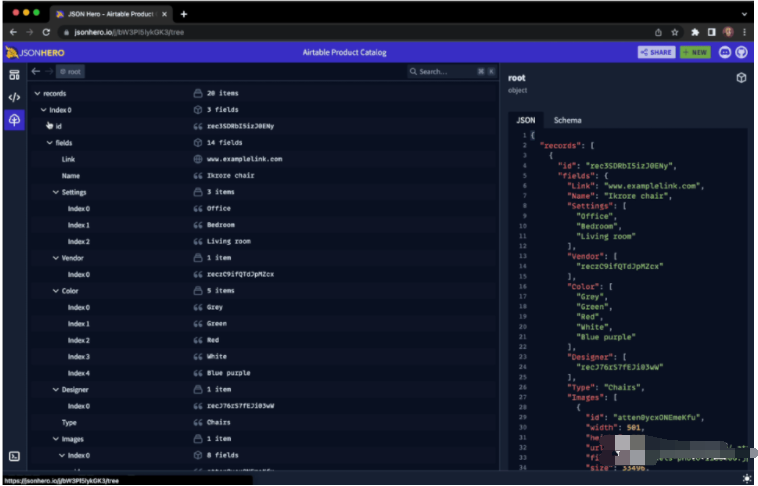This screenshot has height=486, width=758.
Task: Switch to the Schema tab
Action: point(568,120)
